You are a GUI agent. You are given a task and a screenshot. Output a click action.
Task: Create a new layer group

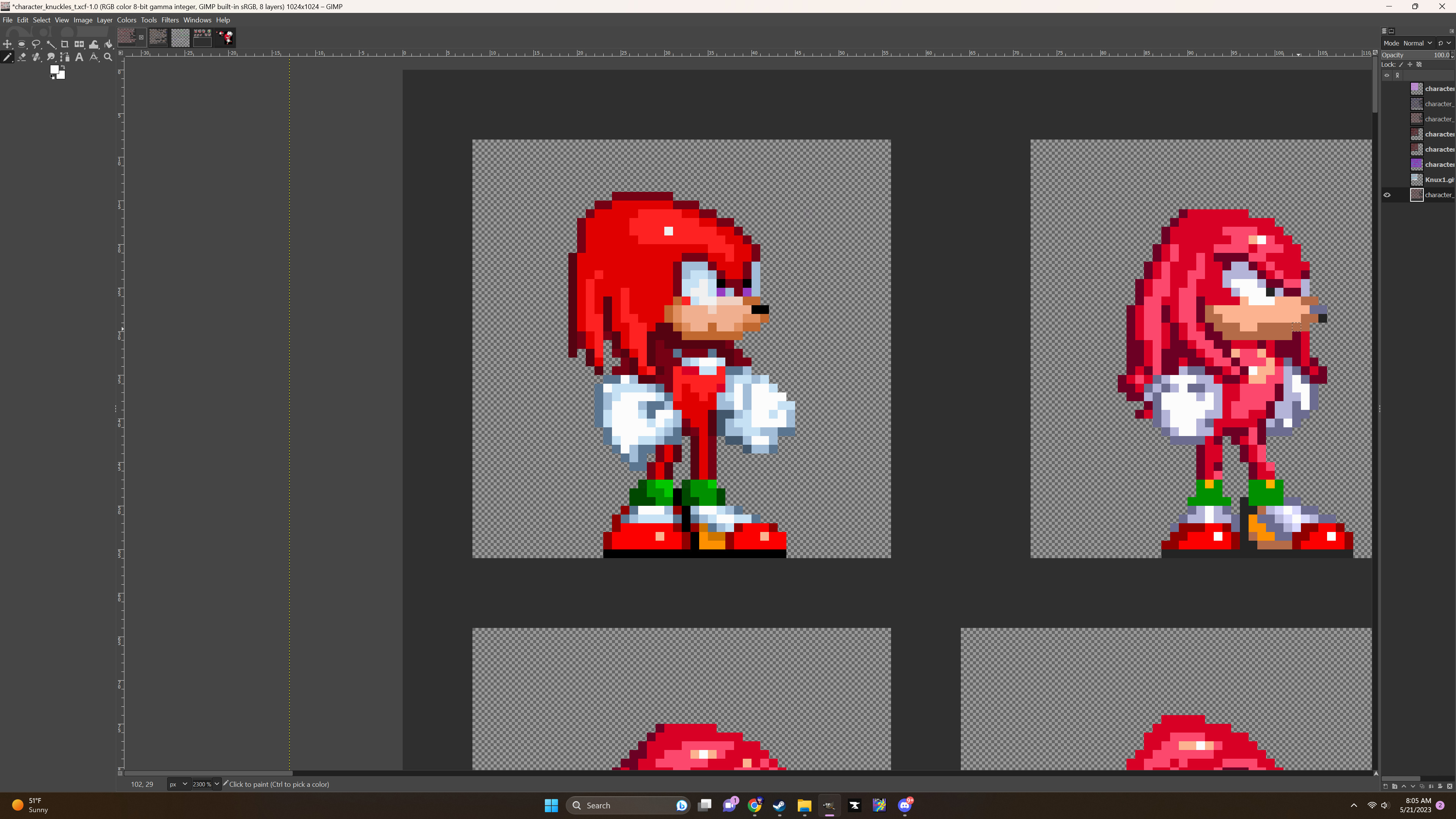pos(1395,786)
